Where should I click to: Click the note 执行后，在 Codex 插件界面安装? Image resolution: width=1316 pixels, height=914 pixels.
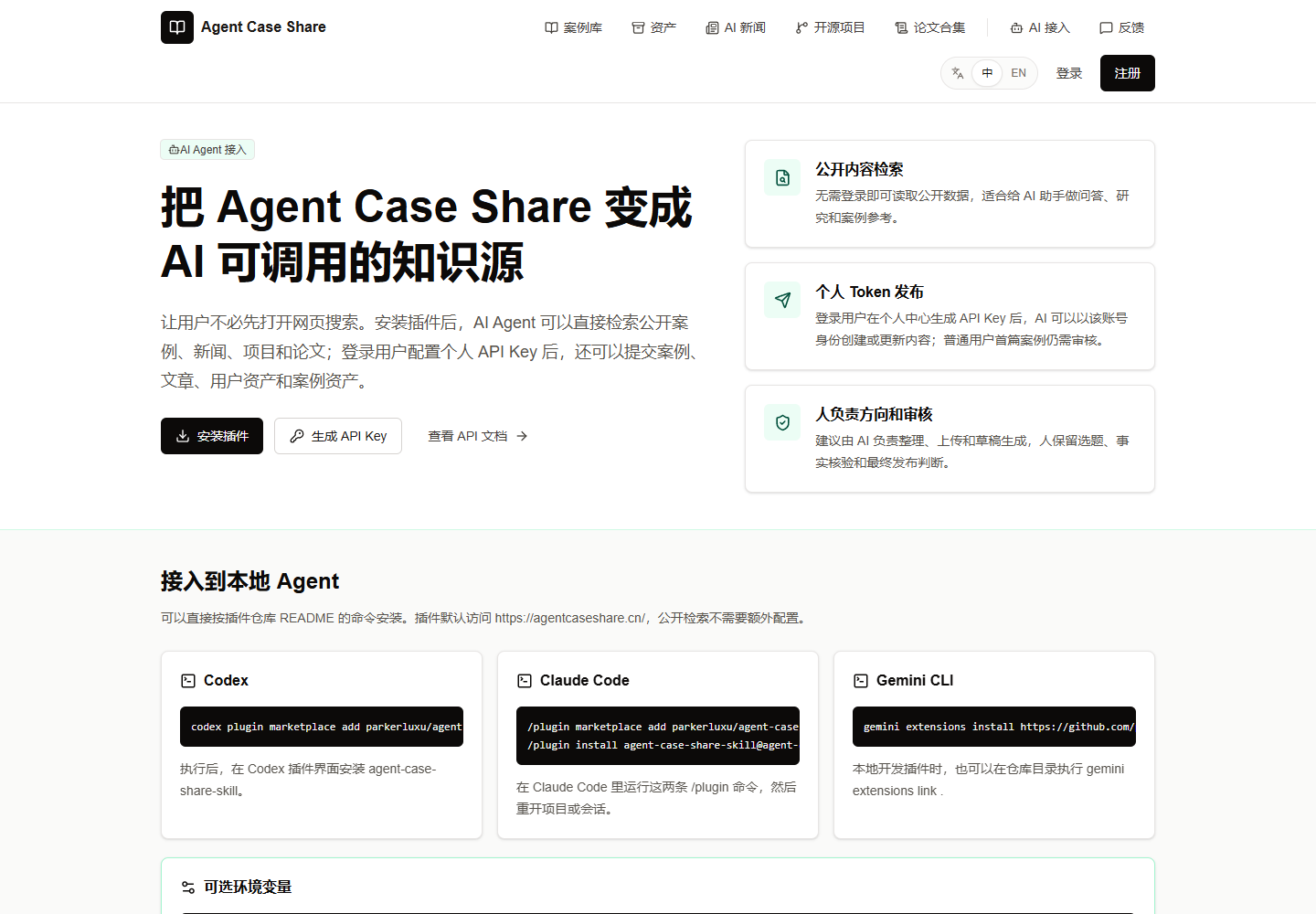click(308, 780)
